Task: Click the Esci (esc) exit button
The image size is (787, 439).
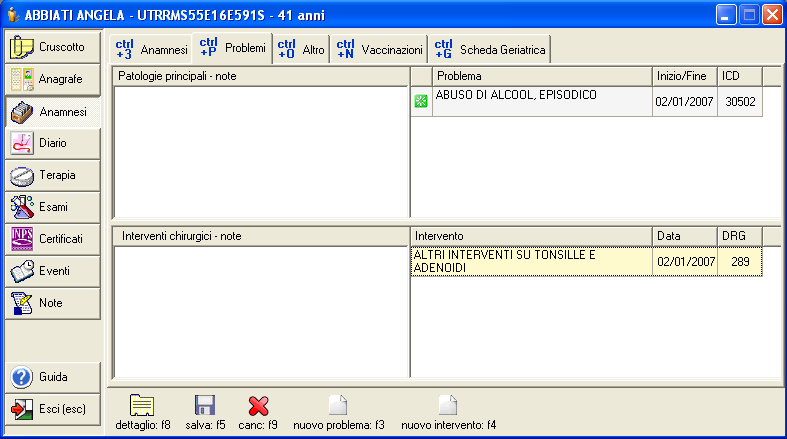Action: (x=53, y=409)
